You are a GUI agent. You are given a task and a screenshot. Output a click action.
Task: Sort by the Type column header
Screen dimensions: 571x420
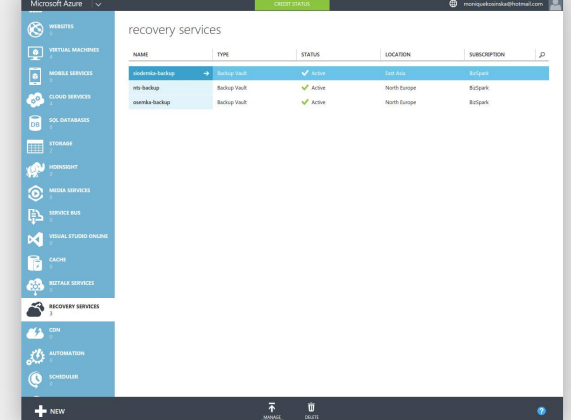pyautogui.click(x=223, y=55)
